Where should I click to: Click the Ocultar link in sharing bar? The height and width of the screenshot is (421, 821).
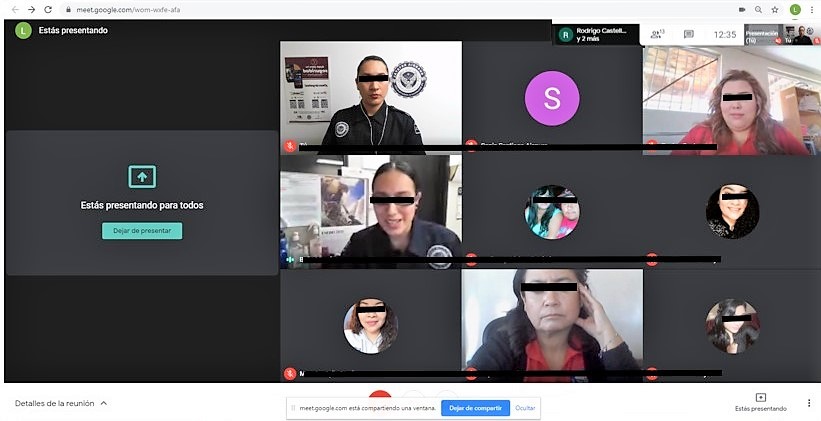tap(525, 408)
